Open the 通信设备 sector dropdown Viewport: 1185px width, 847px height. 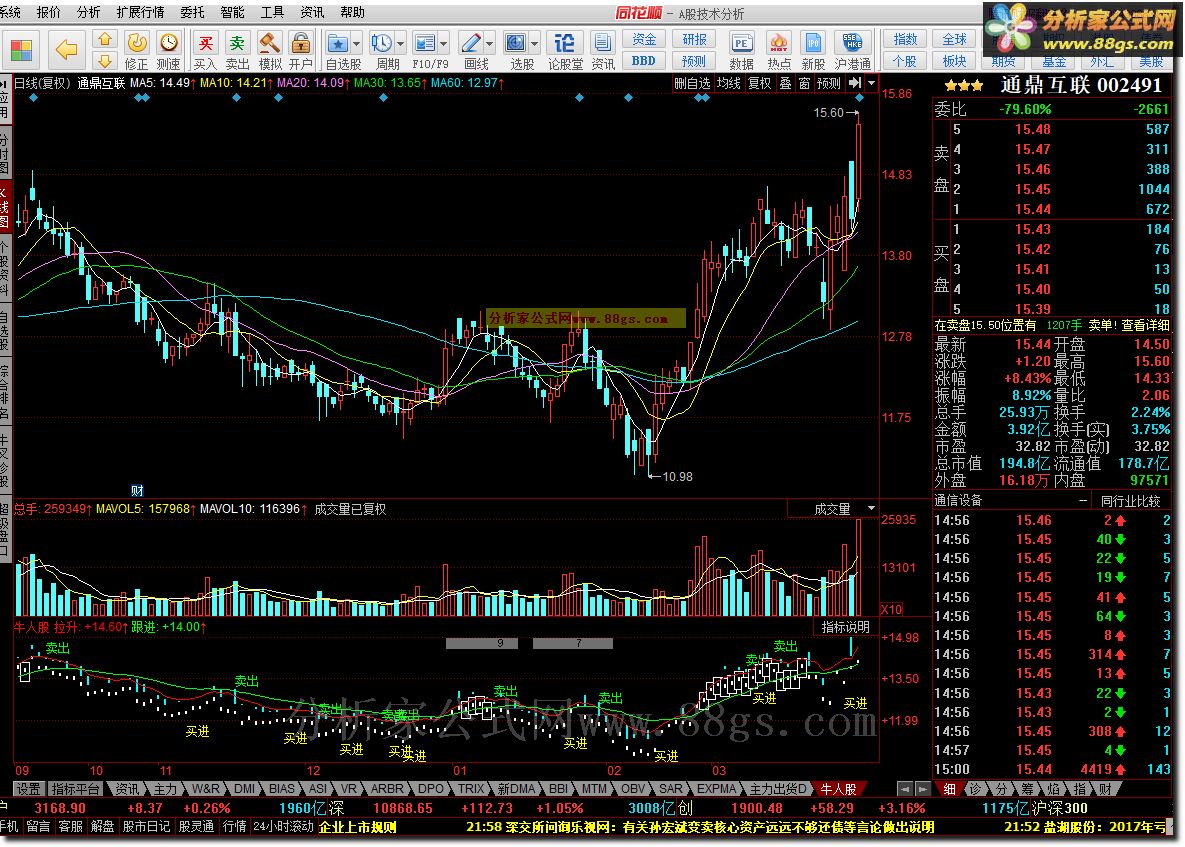click(x=1083, y=500)
